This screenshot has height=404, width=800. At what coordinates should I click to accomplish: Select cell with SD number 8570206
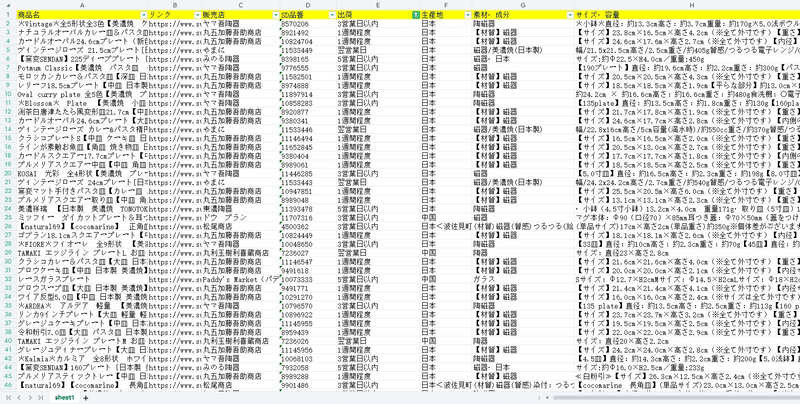(309, 24)
